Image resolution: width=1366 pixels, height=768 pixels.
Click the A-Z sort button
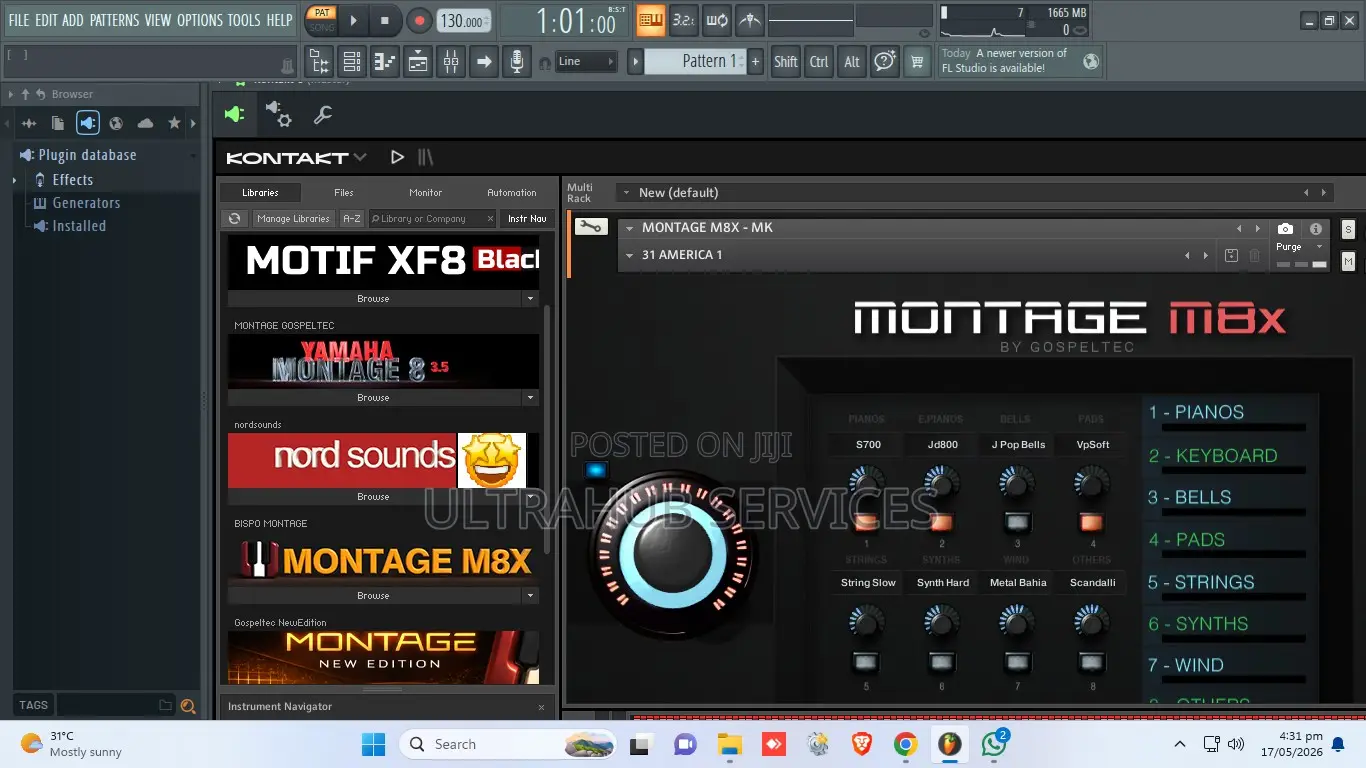[351, 218]
